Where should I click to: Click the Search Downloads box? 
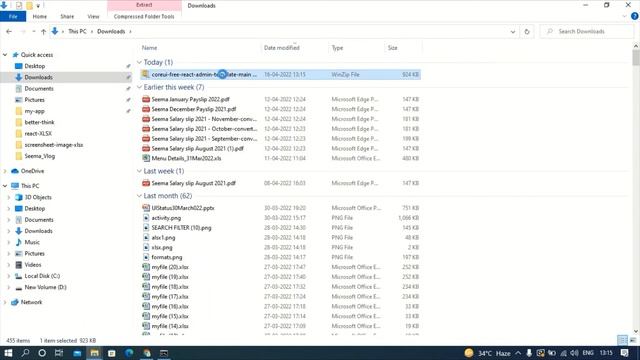point(588,31)
